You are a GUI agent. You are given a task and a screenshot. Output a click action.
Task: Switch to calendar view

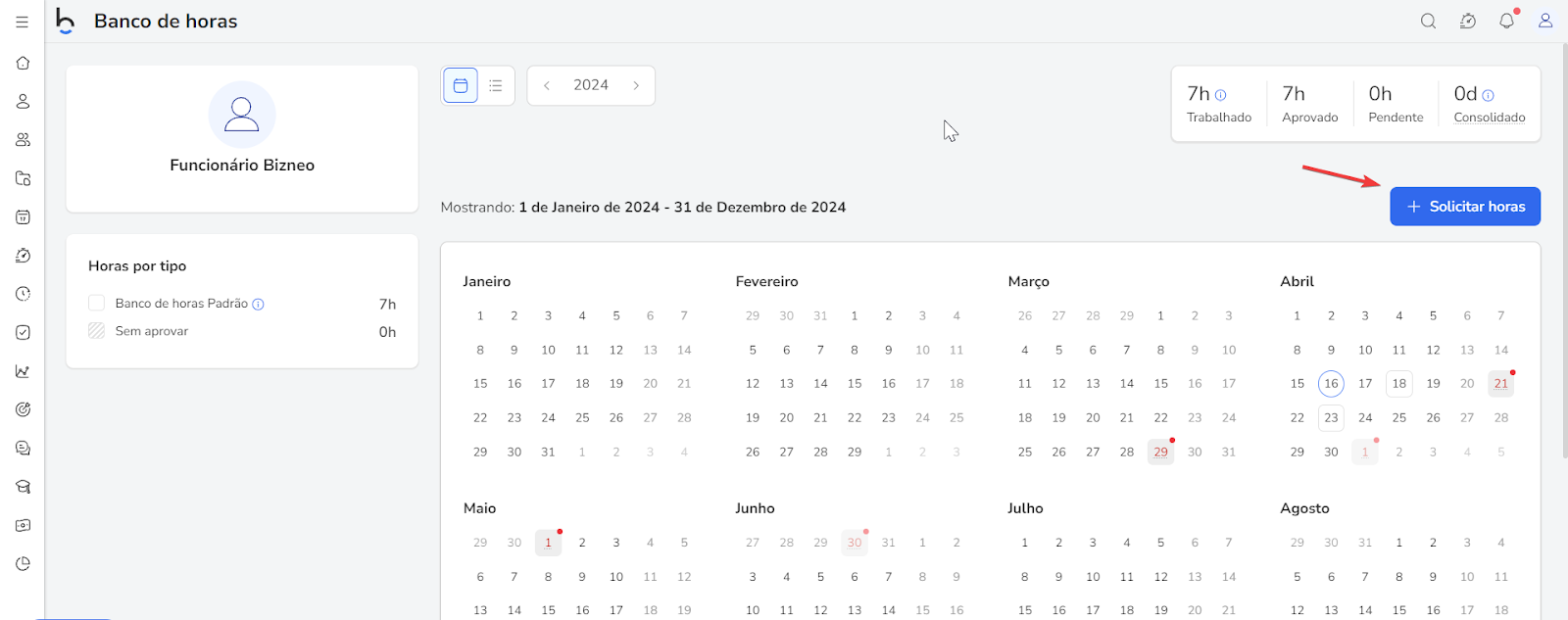coord(461,85)
